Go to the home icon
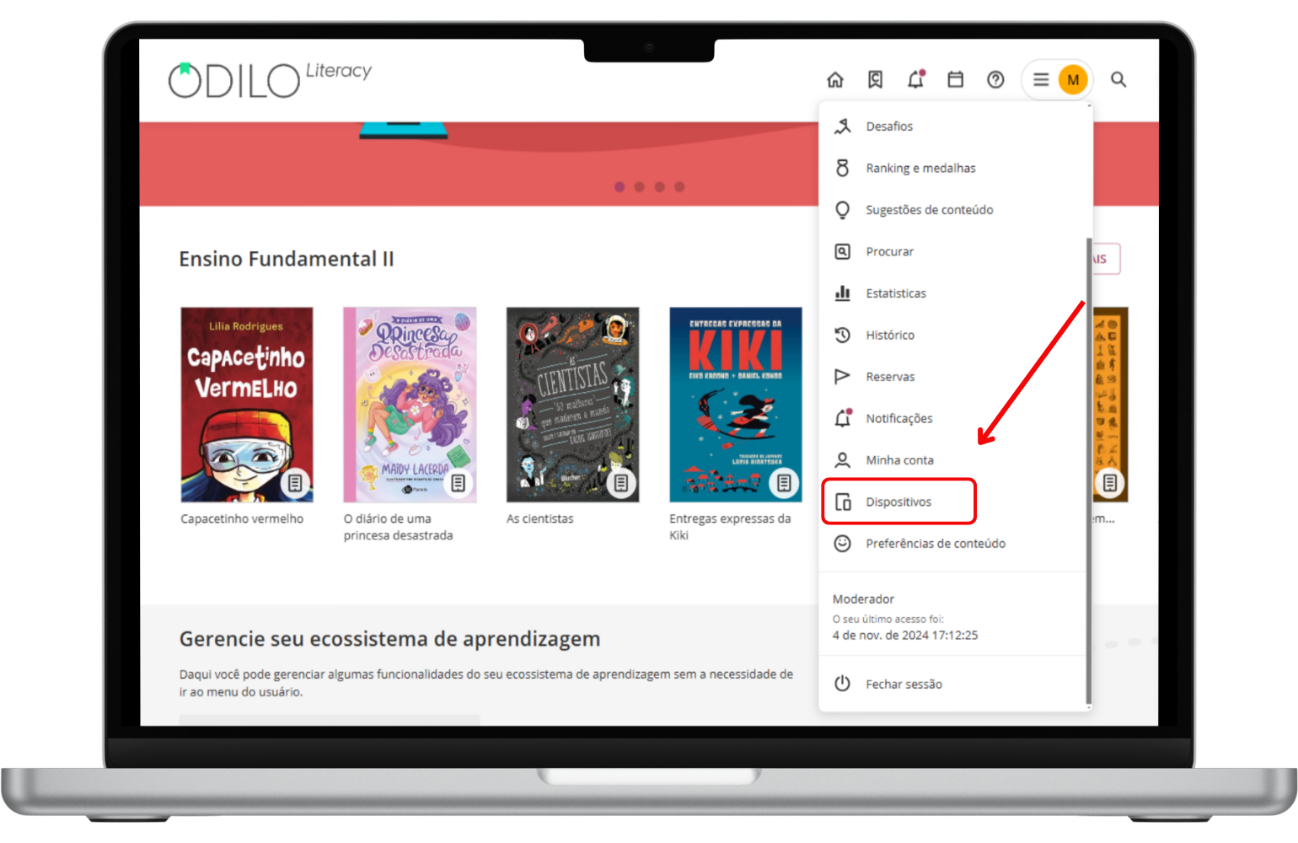 coord(835,80)
